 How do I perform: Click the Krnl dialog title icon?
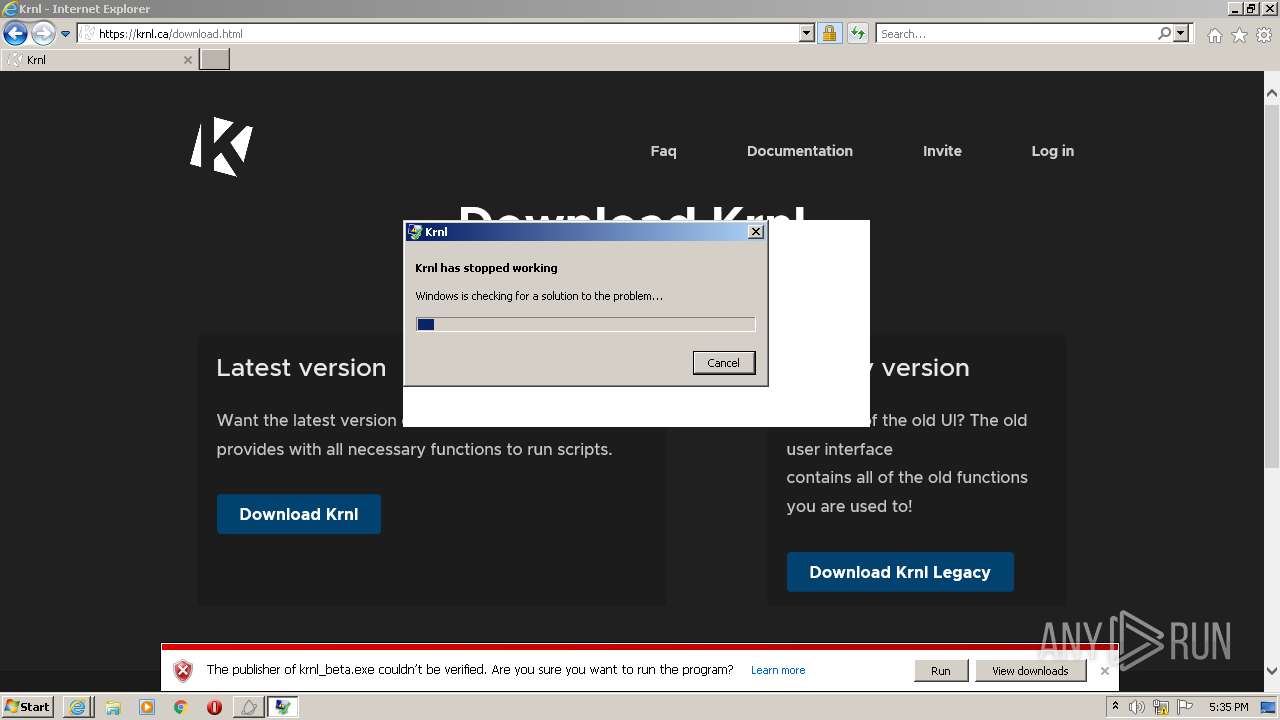pyautogui.click(x=415, y=232)
